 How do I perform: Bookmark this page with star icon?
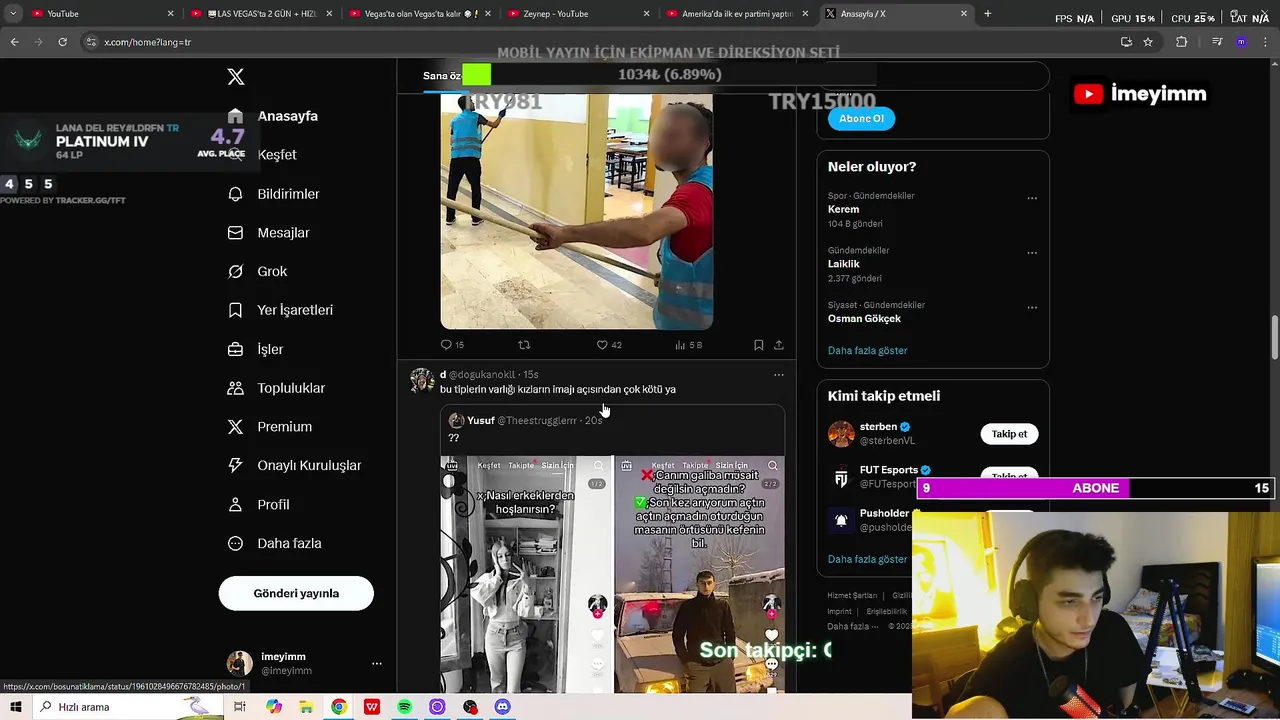(1148, 42)
